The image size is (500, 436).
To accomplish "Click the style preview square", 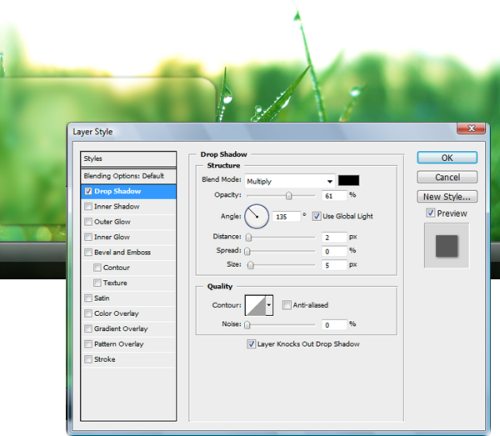I will point(447,246).
